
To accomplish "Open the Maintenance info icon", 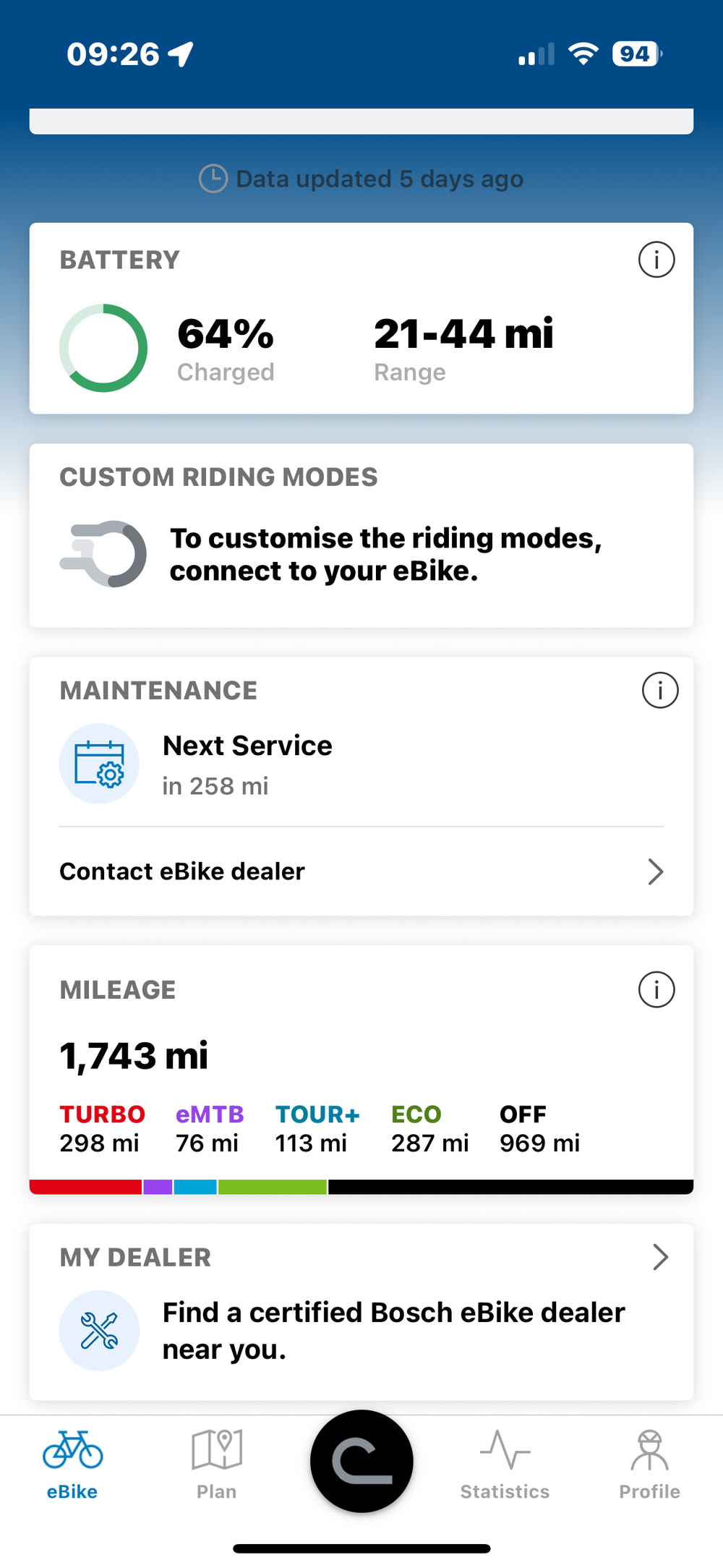I will [x=659, y=691].
